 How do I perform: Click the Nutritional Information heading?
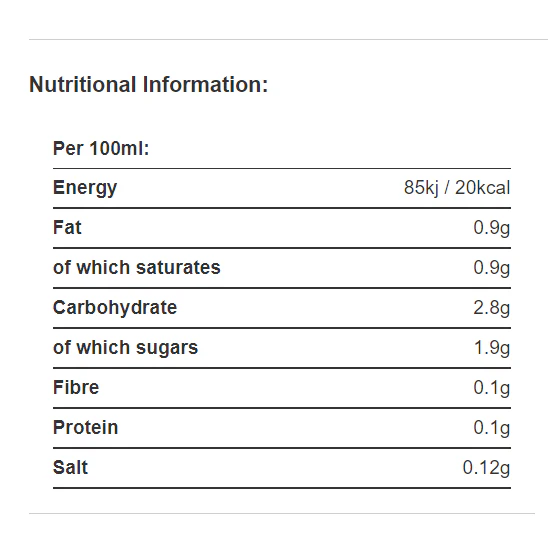(x=148, y=85)
